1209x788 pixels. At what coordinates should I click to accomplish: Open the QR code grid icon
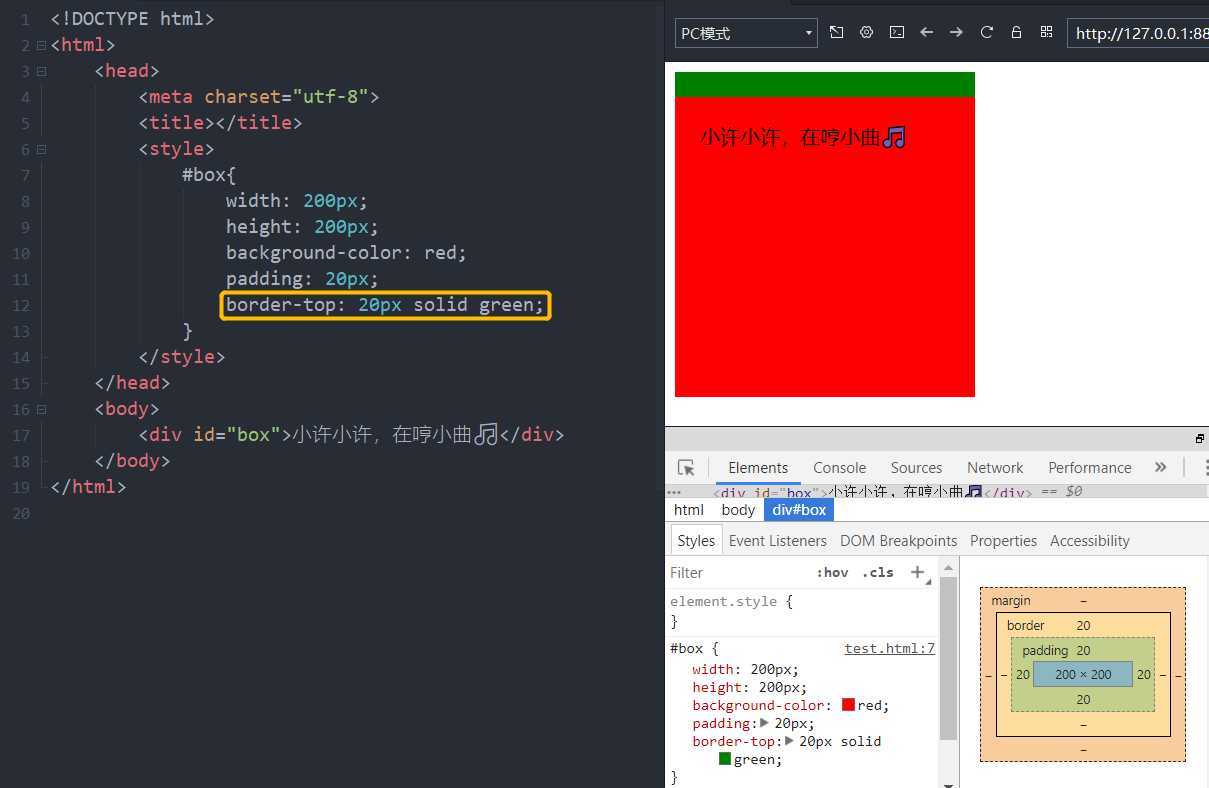[1046, 32]
